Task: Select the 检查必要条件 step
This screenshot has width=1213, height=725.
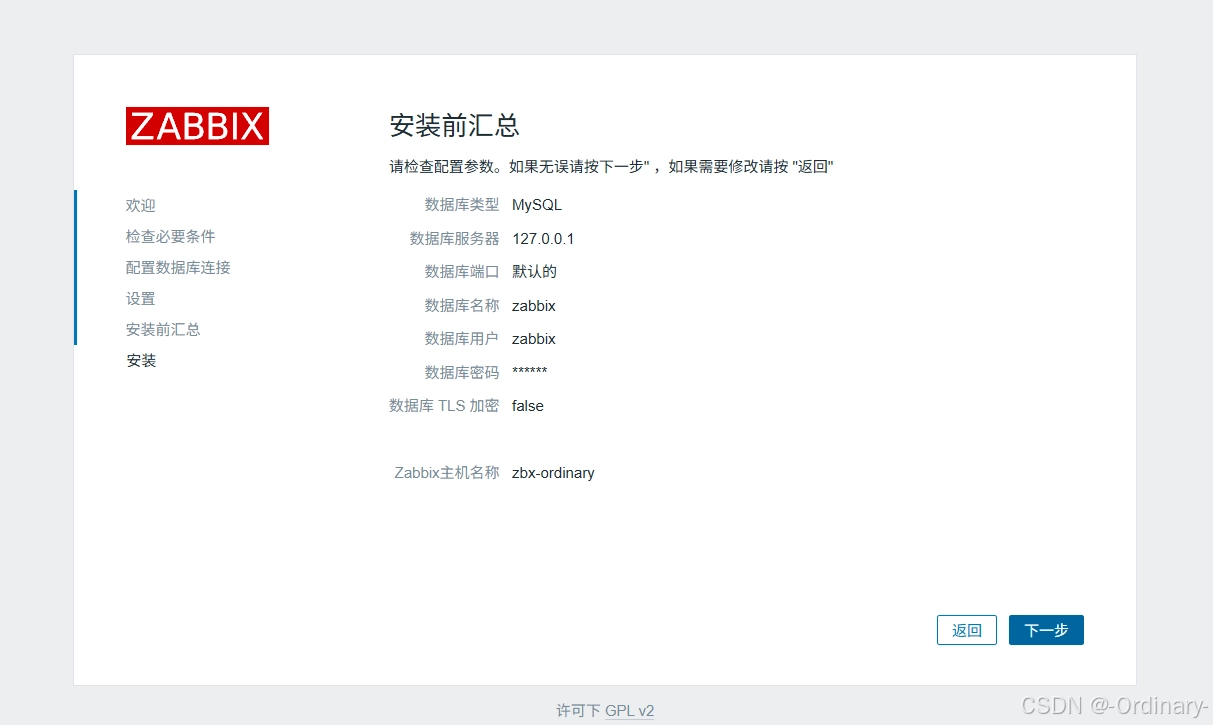Action: pyautogui.click(x=170, y=236)
